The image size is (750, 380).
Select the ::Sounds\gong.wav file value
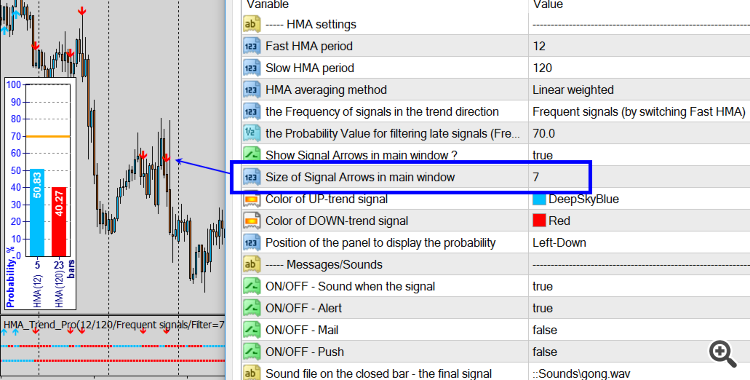tap(581, 374)
